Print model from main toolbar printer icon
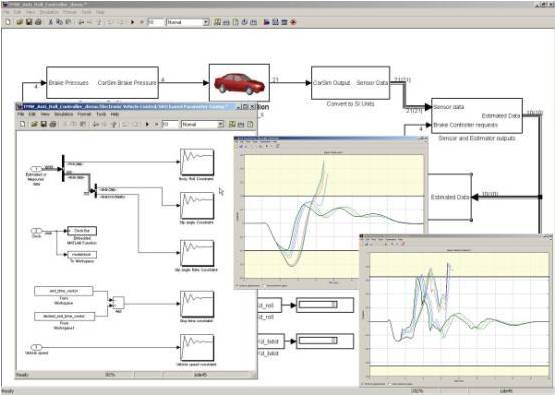This screenshot has height=396, width=556. (x=38, y=22)
